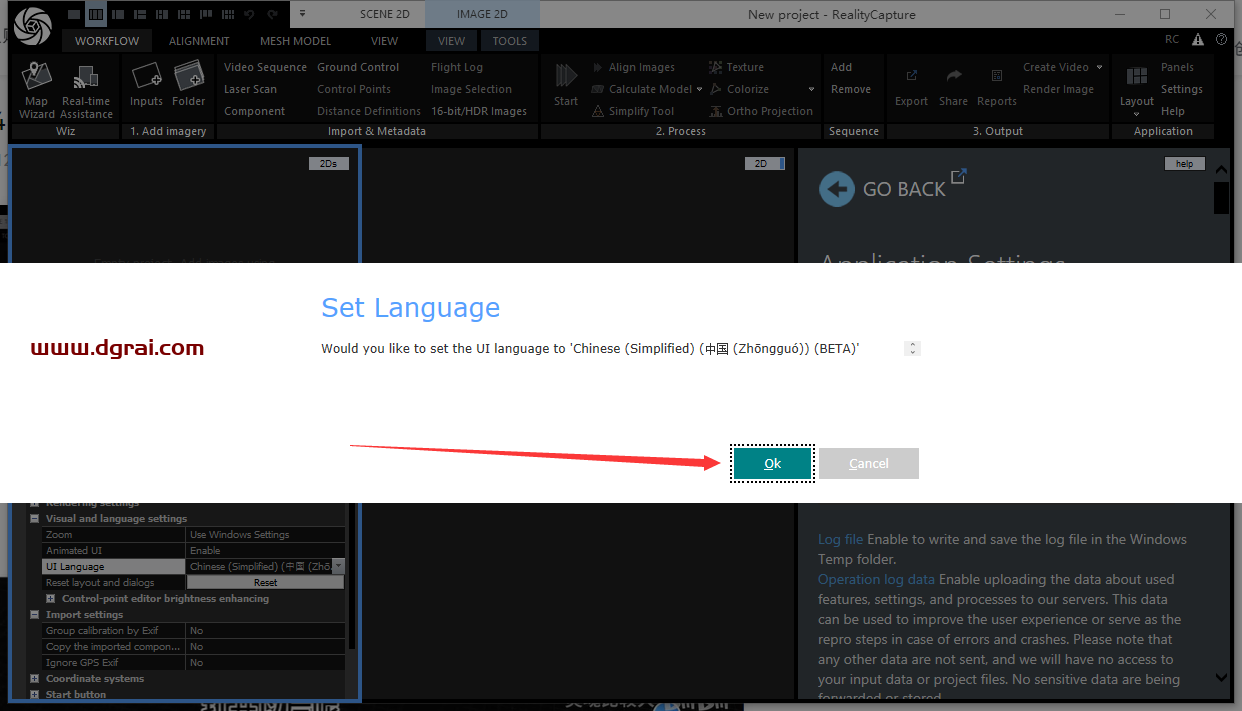Expand the Create Video dropdown arrow
Image resolution: width=1242 pixels, height=711 pixels.
point(1099,67)
